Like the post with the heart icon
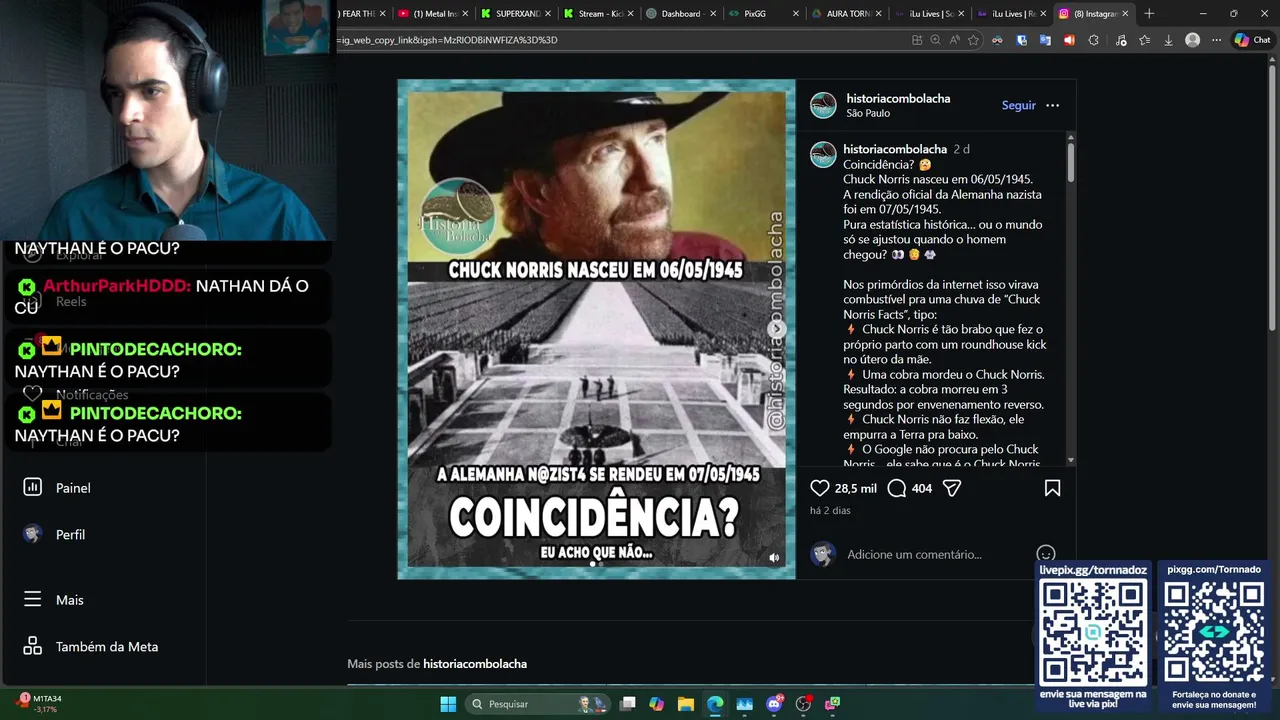This screenshot has height=720, width=1280. pos(820,488)
